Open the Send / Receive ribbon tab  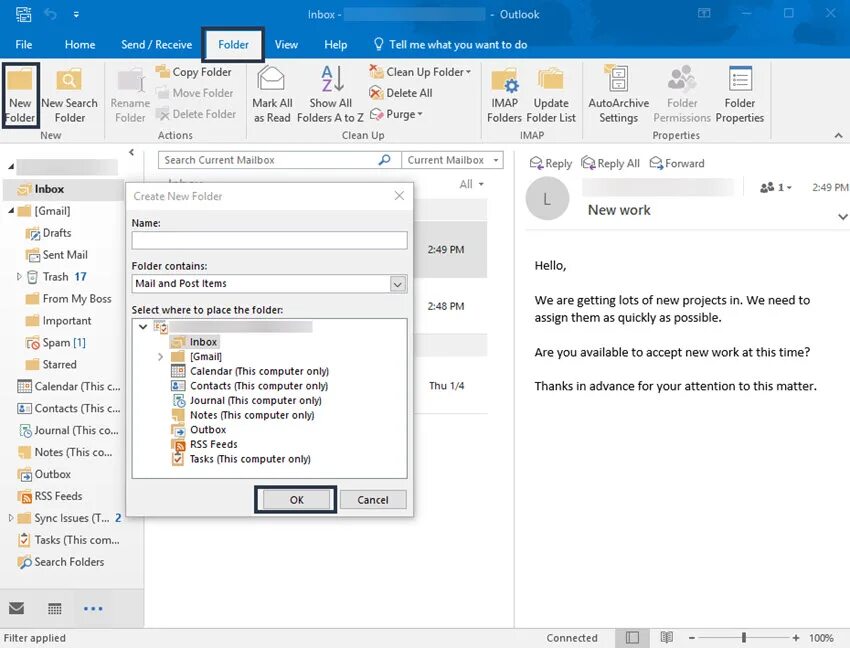[x=156, y=44]
